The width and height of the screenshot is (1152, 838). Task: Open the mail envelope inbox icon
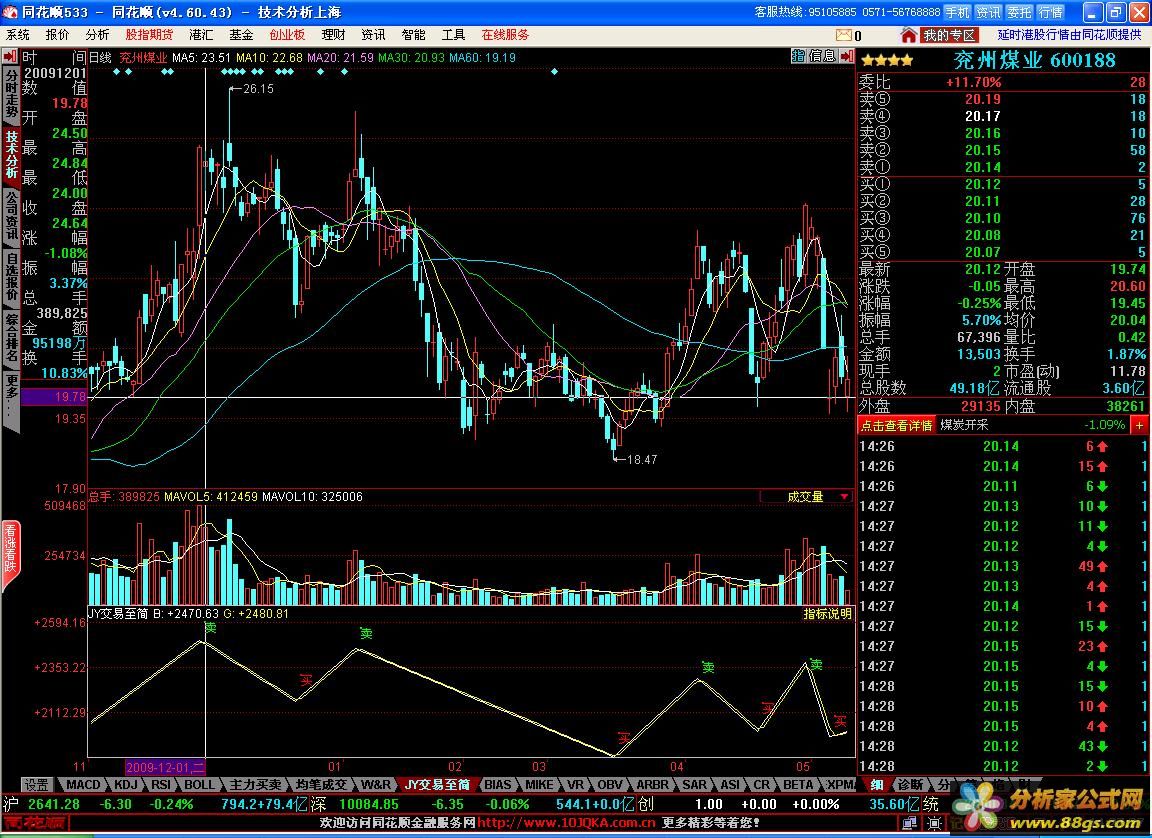(x=843, y=35)
